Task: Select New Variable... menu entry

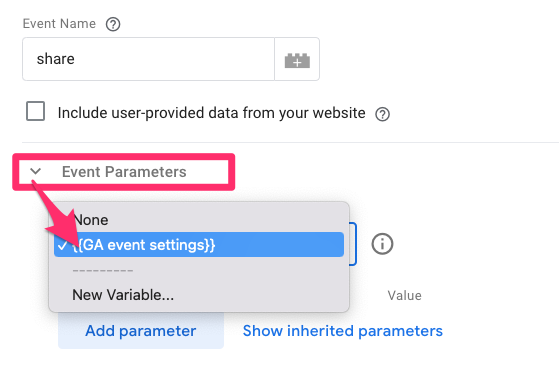Action: 123,295
